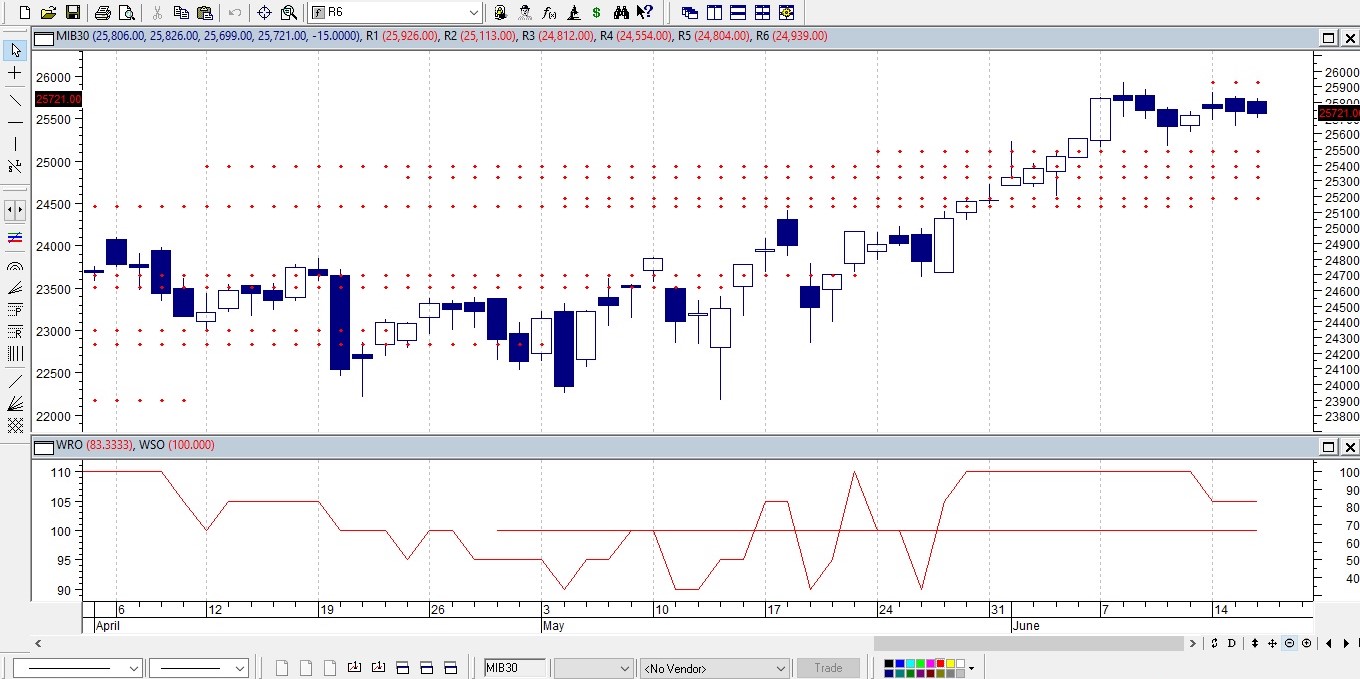Image resolution: width=1360 pixels, height=679 pixels.
Task: Select the crosshair target tool
Action: (x=264, y=12)
